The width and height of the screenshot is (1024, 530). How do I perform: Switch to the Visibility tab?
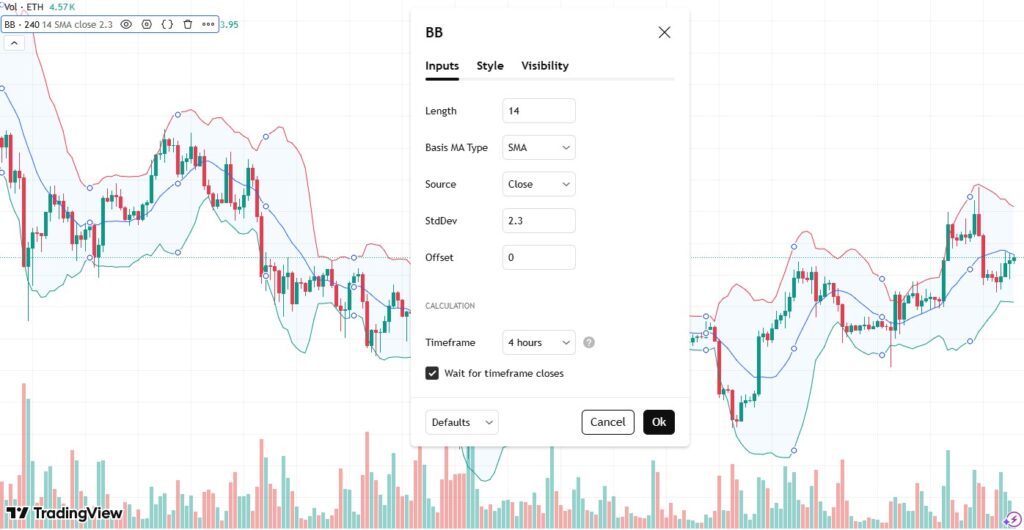pyautogui.click(x=545, y=66)
